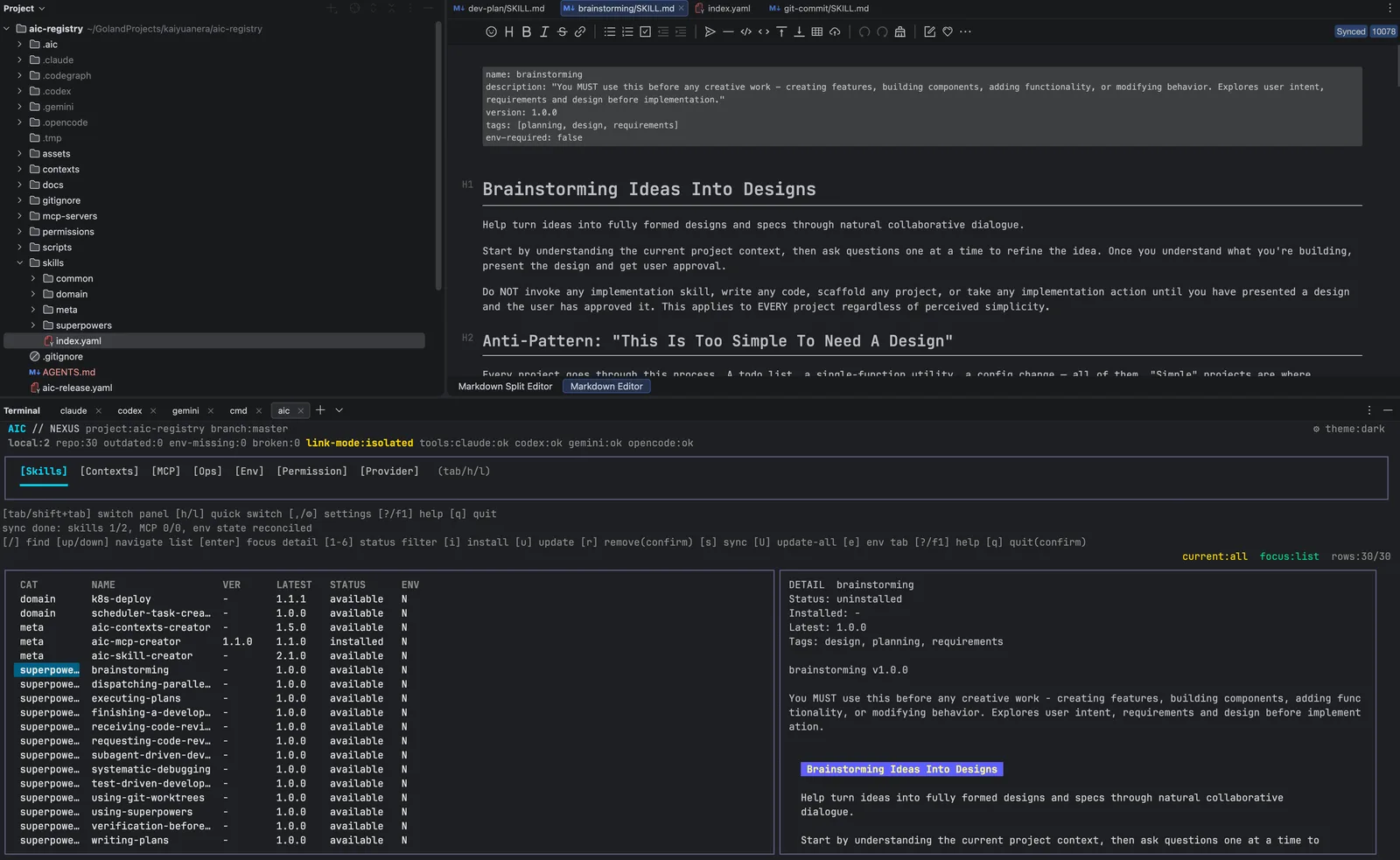Close the cmd terminal tab
The image size is (1400, 860).
259,410
